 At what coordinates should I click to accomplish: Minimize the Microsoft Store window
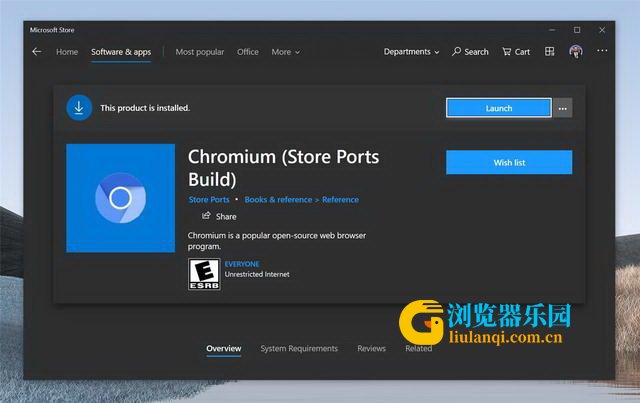[552, 30]
